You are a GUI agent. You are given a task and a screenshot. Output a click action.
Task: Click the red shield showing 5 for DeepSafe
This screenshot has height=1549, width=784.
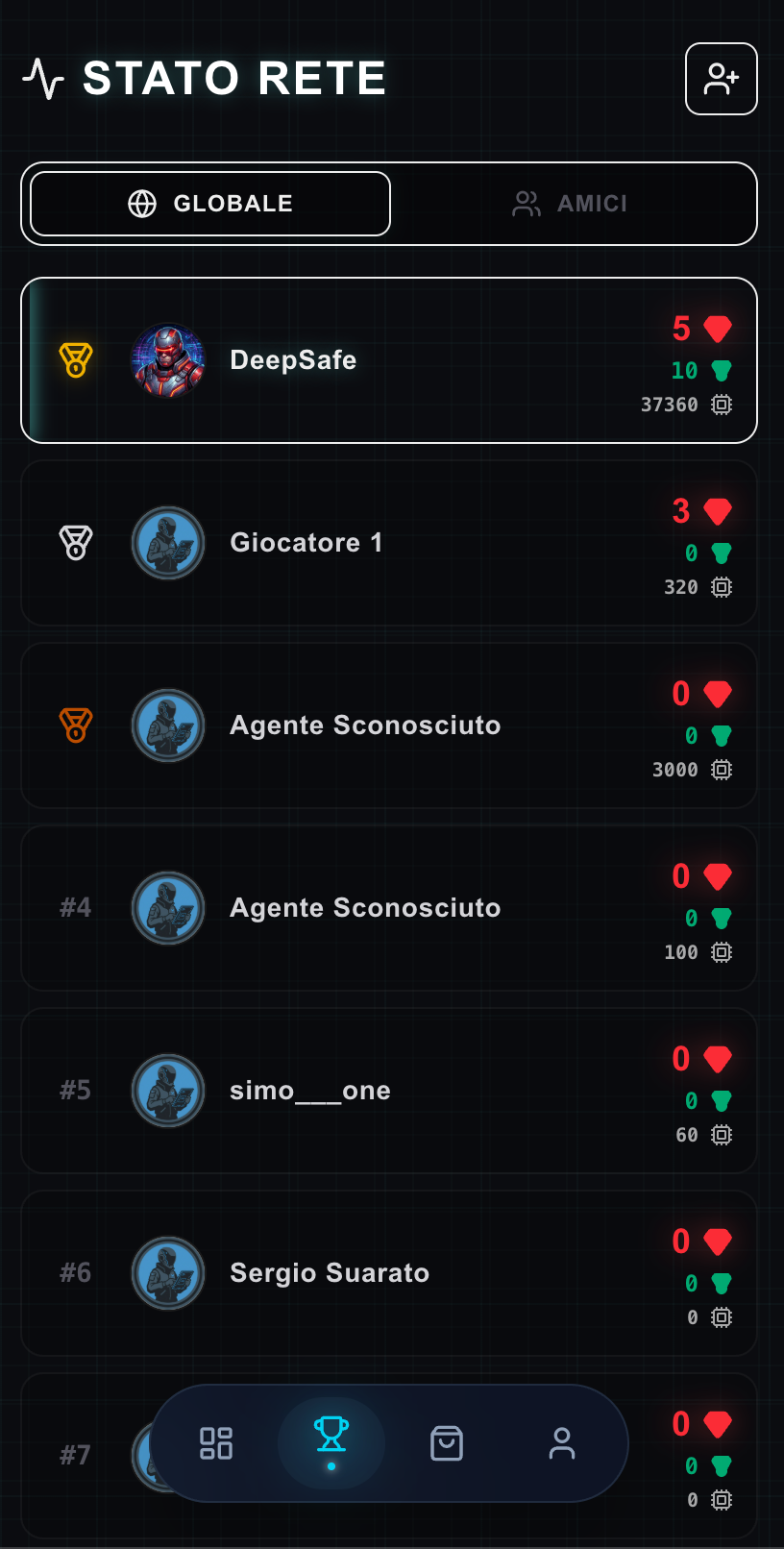719,328
